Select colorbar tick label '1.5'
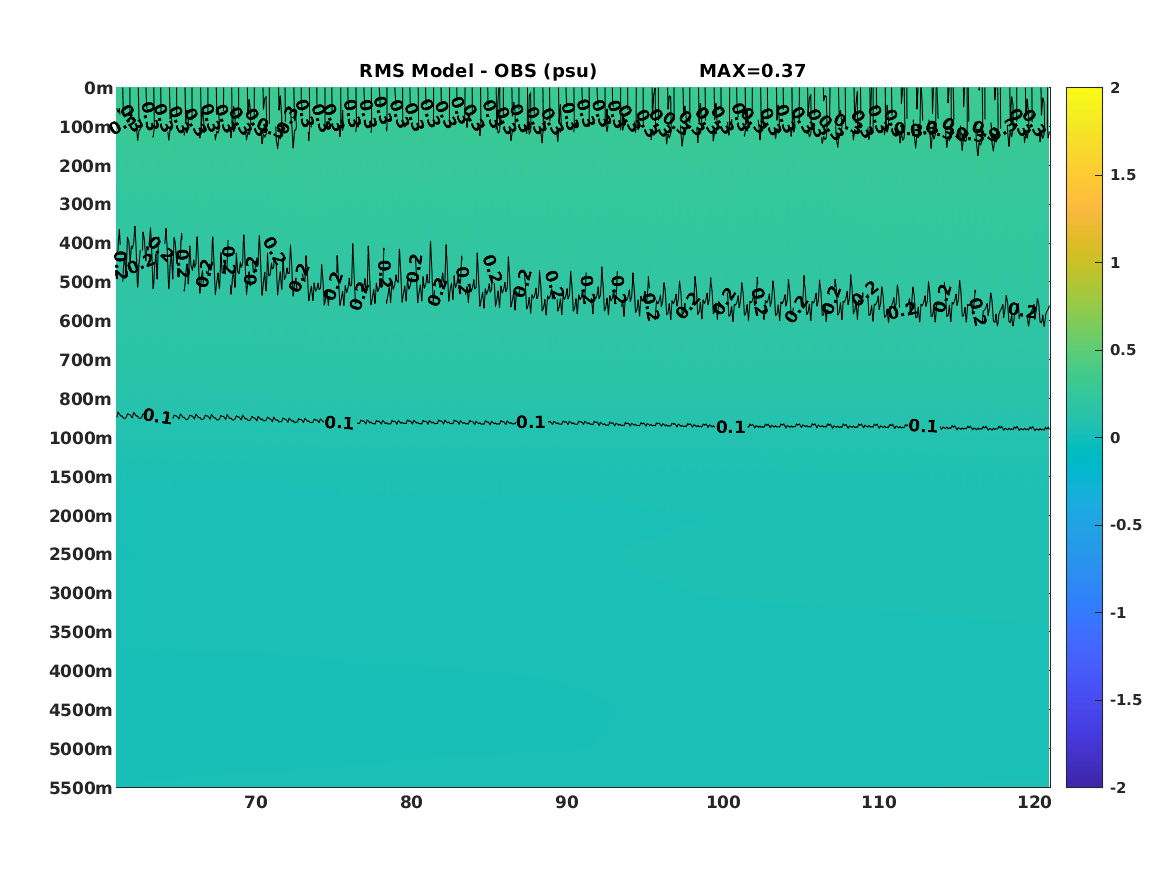 pos(1122,175)
